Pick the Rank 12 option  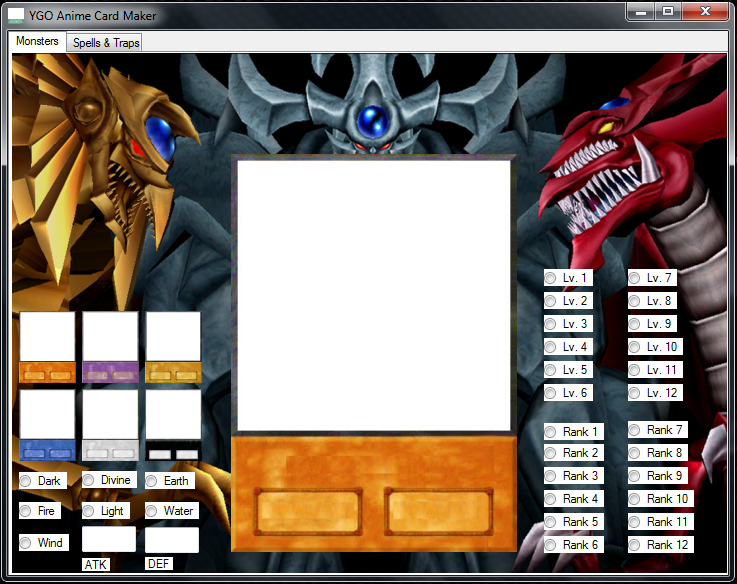(x=661, y=545)
